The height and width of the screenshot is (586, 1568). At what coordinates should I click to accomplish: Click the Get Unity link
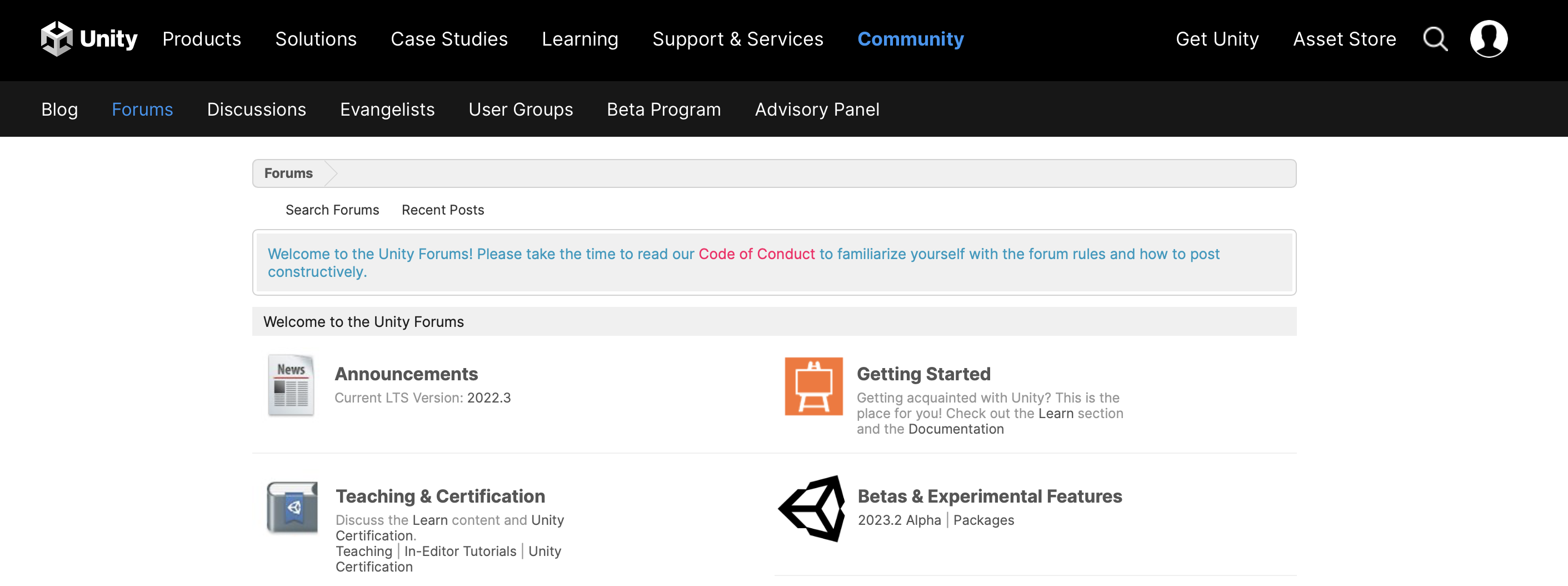(x=1217, y=39)
